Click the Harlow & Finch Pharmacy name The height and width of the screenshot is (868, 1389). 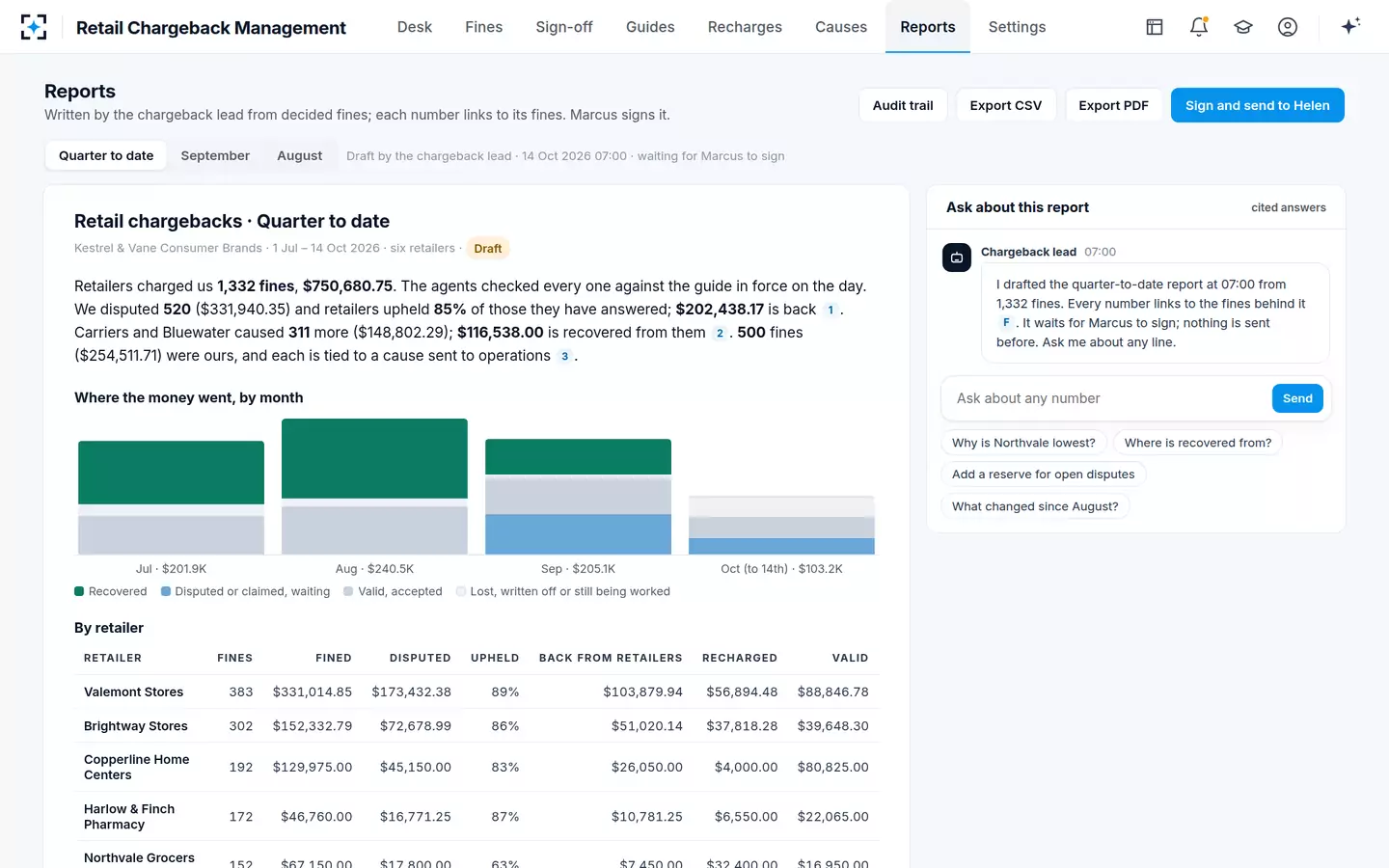129,817
